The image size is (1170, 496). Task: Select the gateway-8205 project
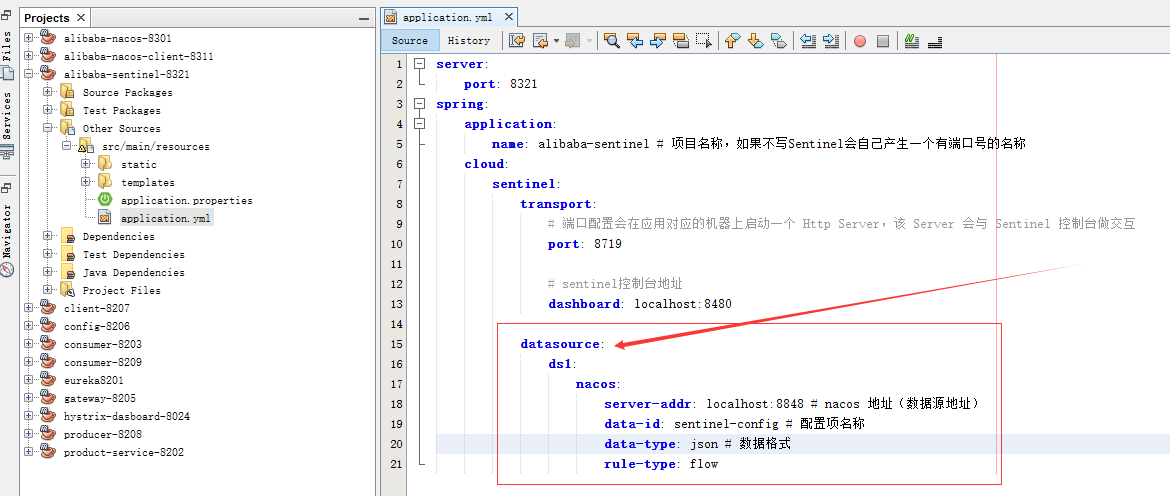pos(99,398)
